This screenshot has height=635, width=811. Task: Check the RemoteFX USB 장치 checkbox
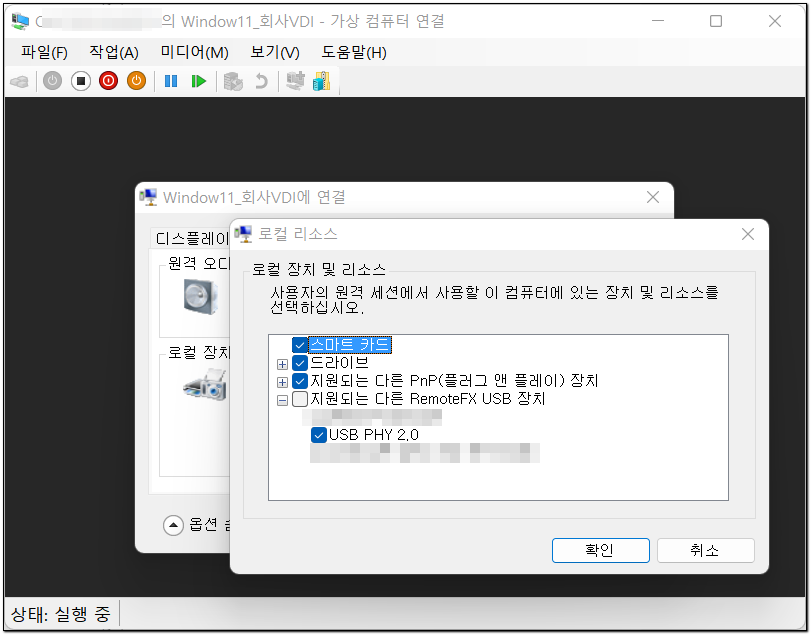pyautogui.click(x=300, y=399)
